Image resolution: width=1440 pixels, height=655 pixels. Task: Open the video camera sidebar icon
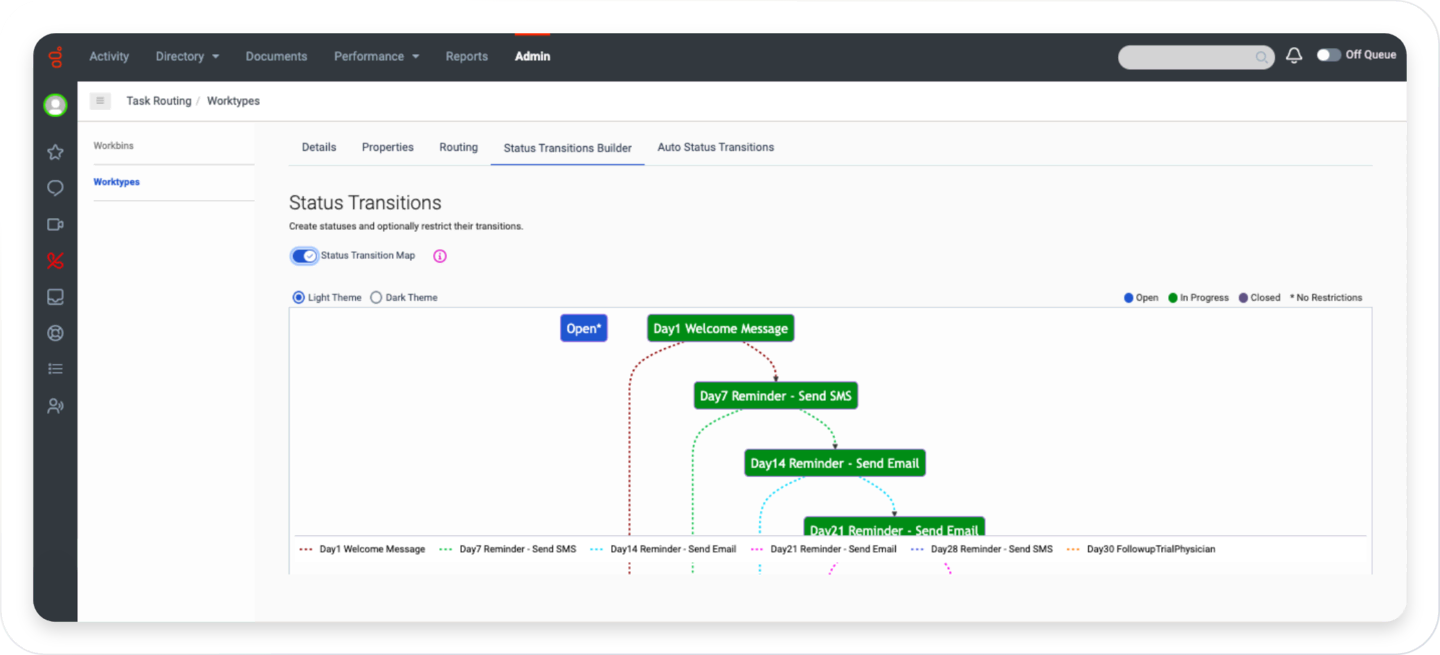[x=55, y=225]
